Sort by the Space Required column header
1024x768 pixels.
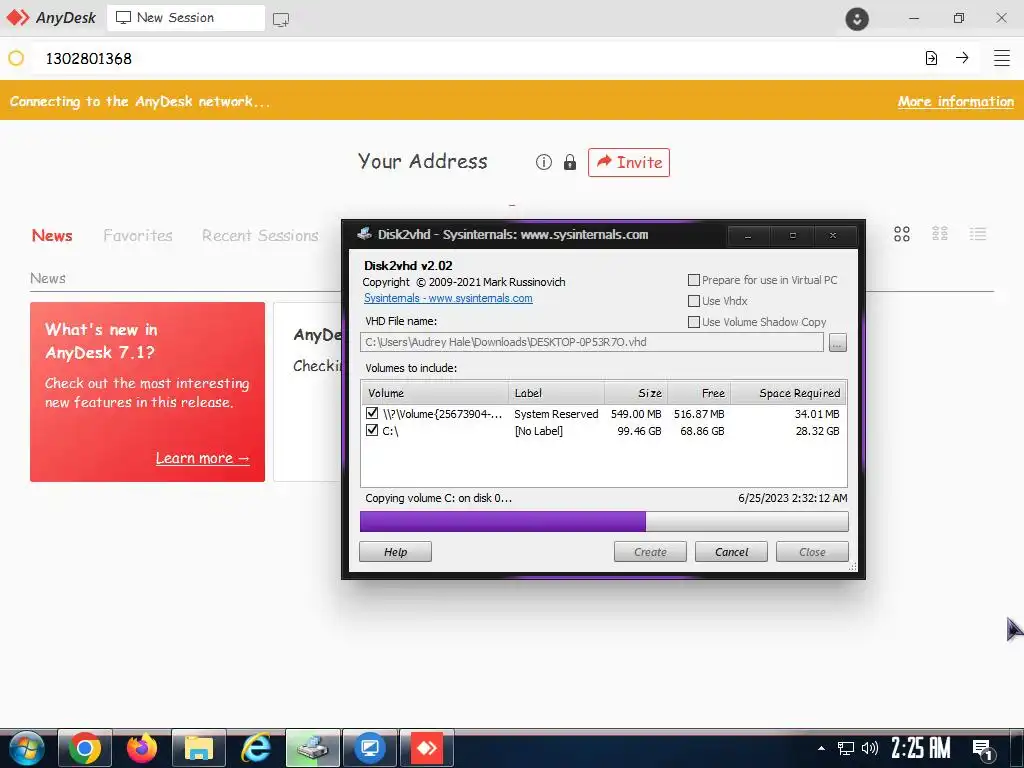[788, 393]
